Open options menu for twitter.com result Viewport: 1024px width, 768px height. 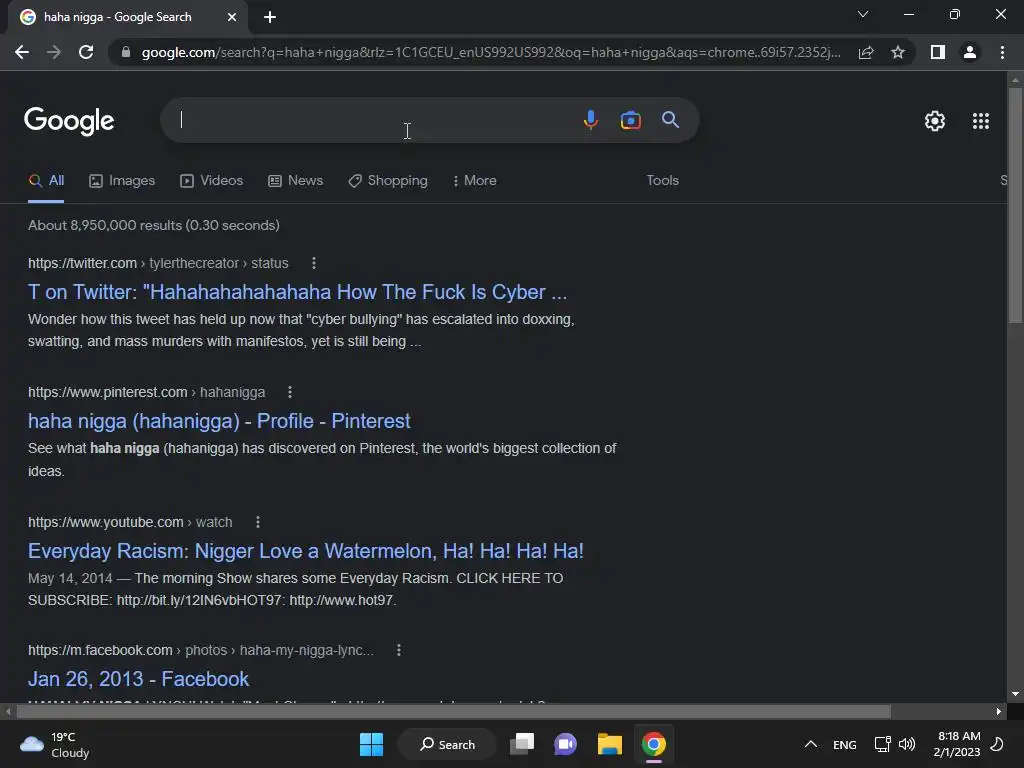coord(314,263)
